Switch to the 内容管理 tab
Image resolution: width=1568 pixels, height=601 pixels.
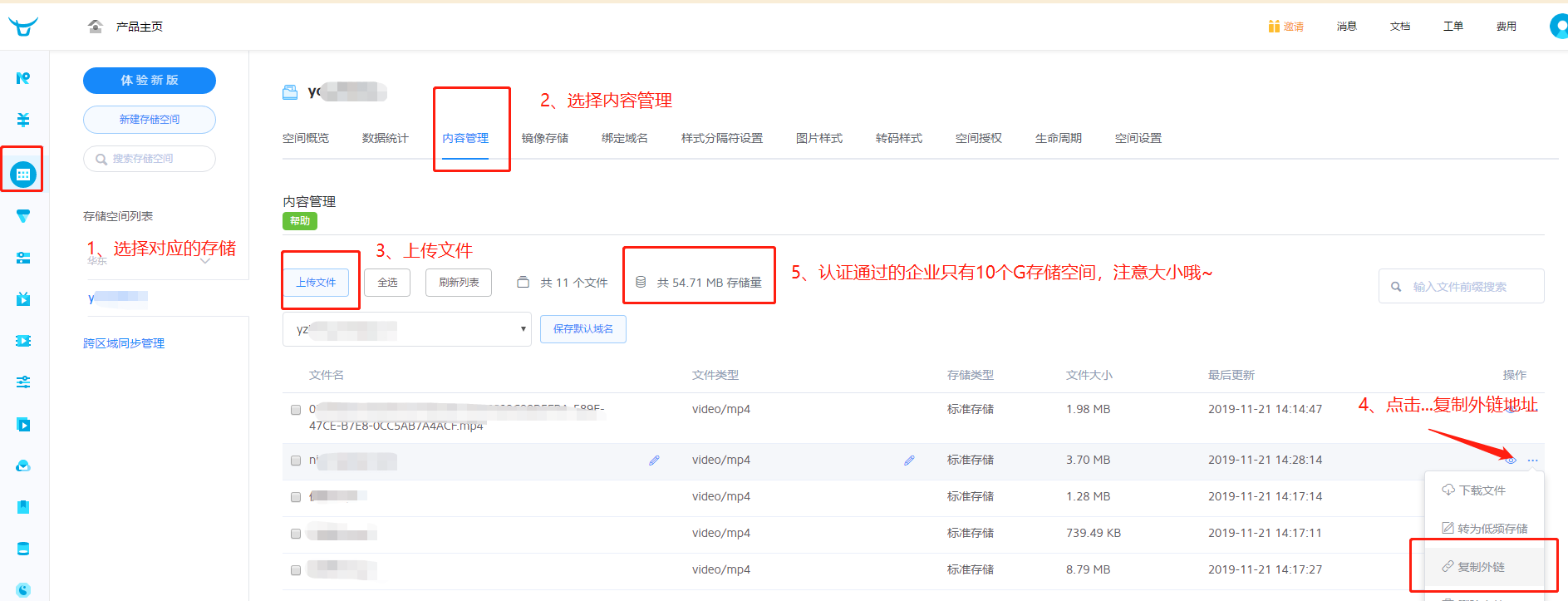click(465, 138)
